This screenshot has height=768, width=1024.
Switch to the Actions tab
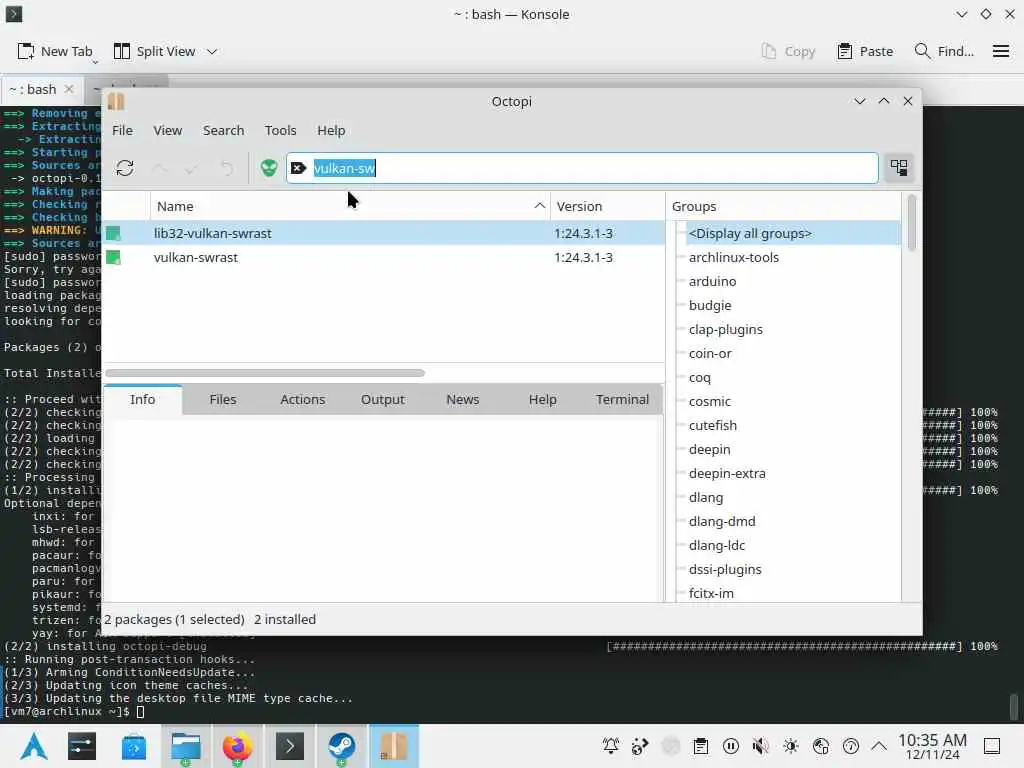point(302,399)
